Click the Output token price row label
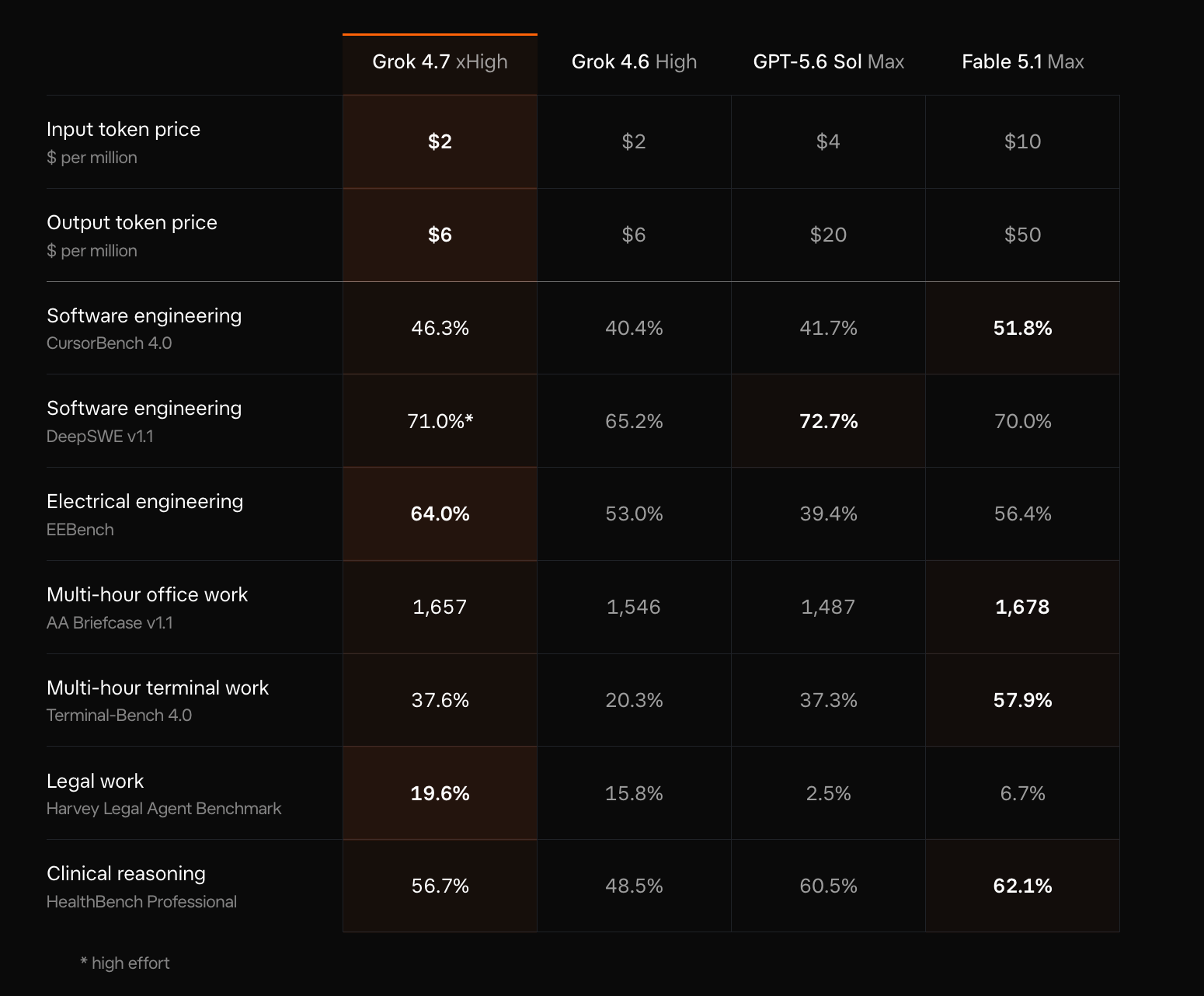The width and height of the screenshot is (1204, 996). [132, 222]
